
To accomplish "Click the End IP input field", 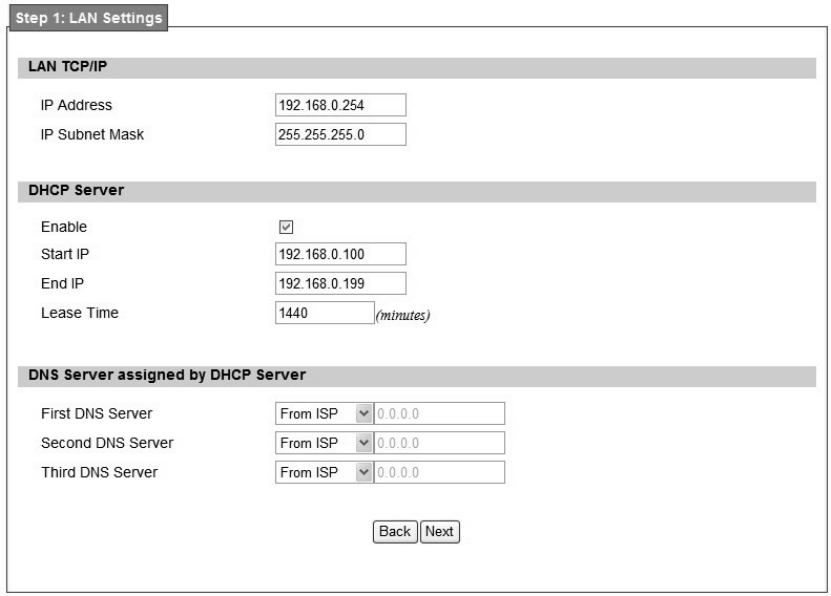I will [x=340, y=283].
